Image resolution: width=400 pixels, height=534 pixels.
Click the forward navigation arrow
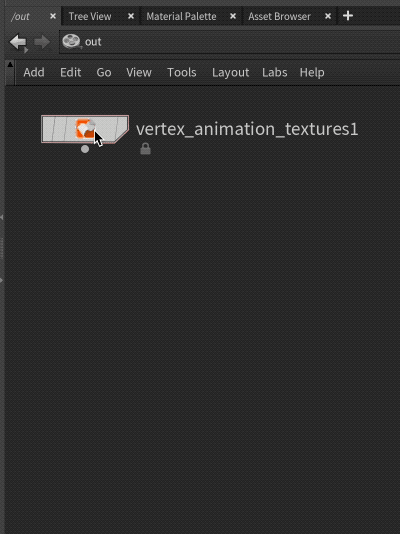pos(42,42)
